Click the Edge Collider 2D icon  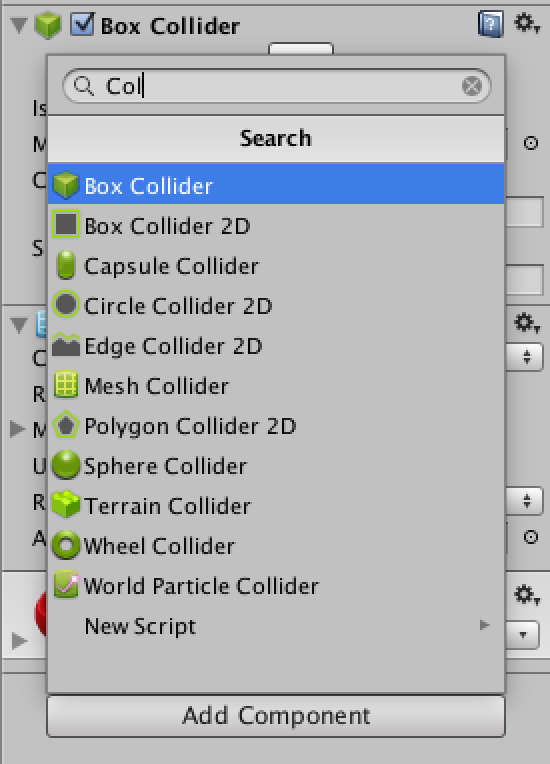[66, 344]
